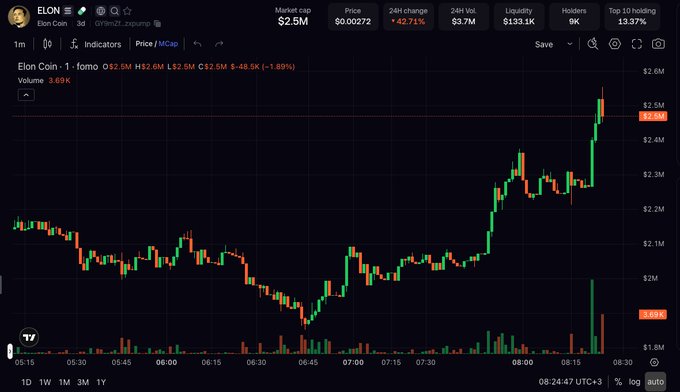Open chart settings hexagon icon
This screenshot has height=392, width=680.
pyautogui.click(x=615, y=44)
